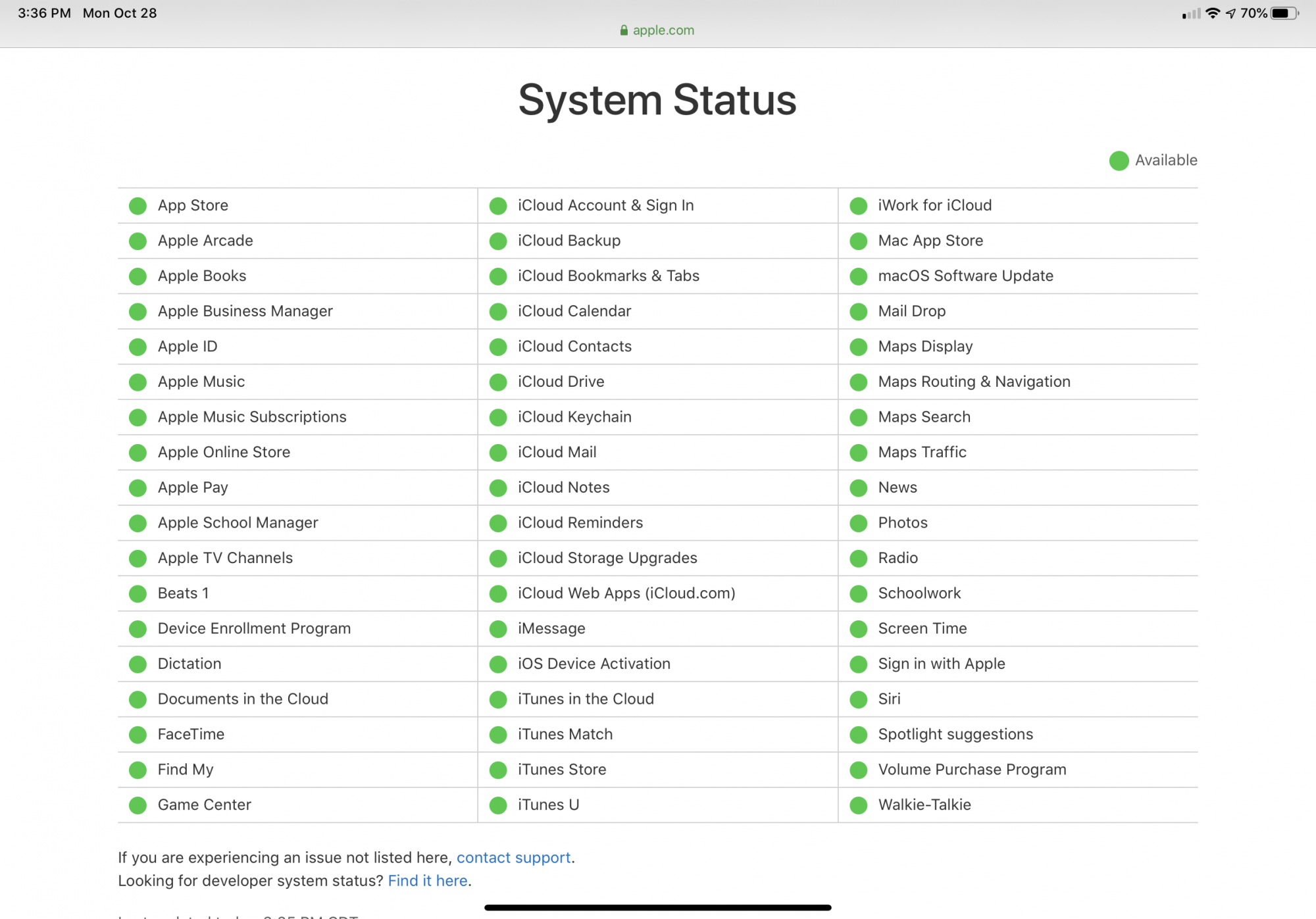The image size is (1316, 919).
Task: Tap the Wi-Fi icon in status bar
Action: point(1213,13)
